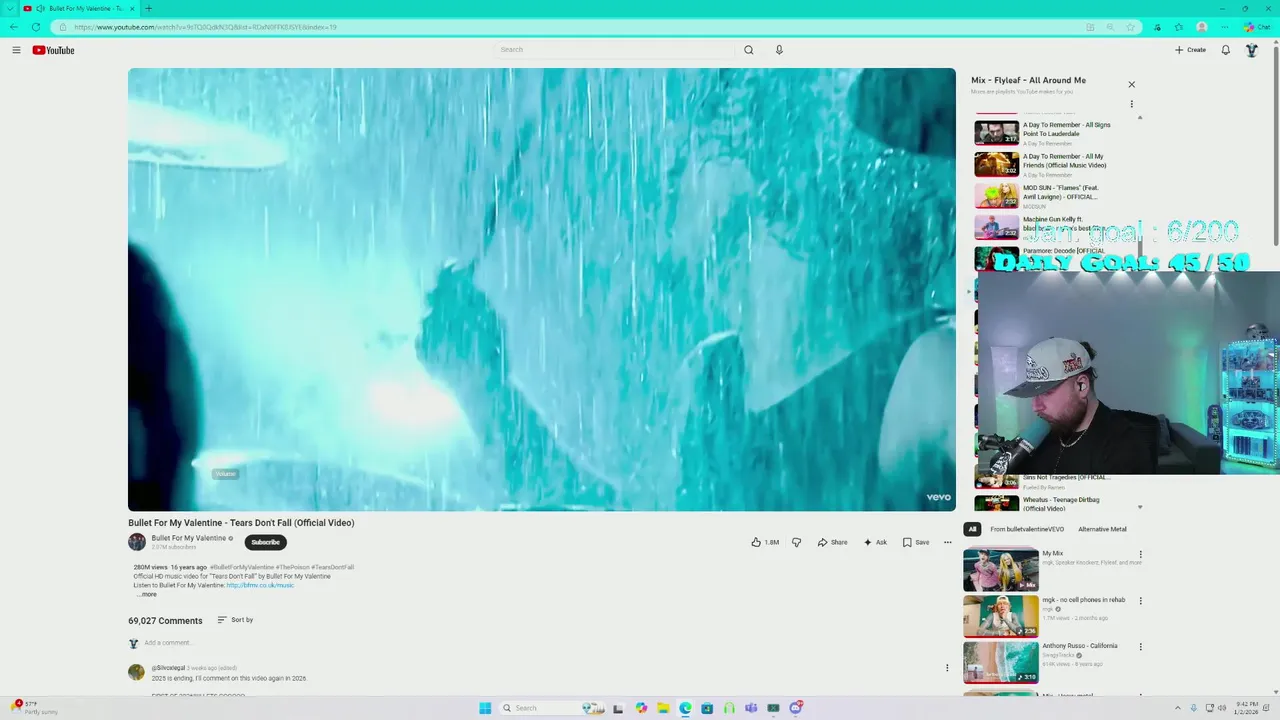Screen dimensions: 1280x720
Task: Go back in the browser
Action: pyautogui.click(x=13, y=27)
